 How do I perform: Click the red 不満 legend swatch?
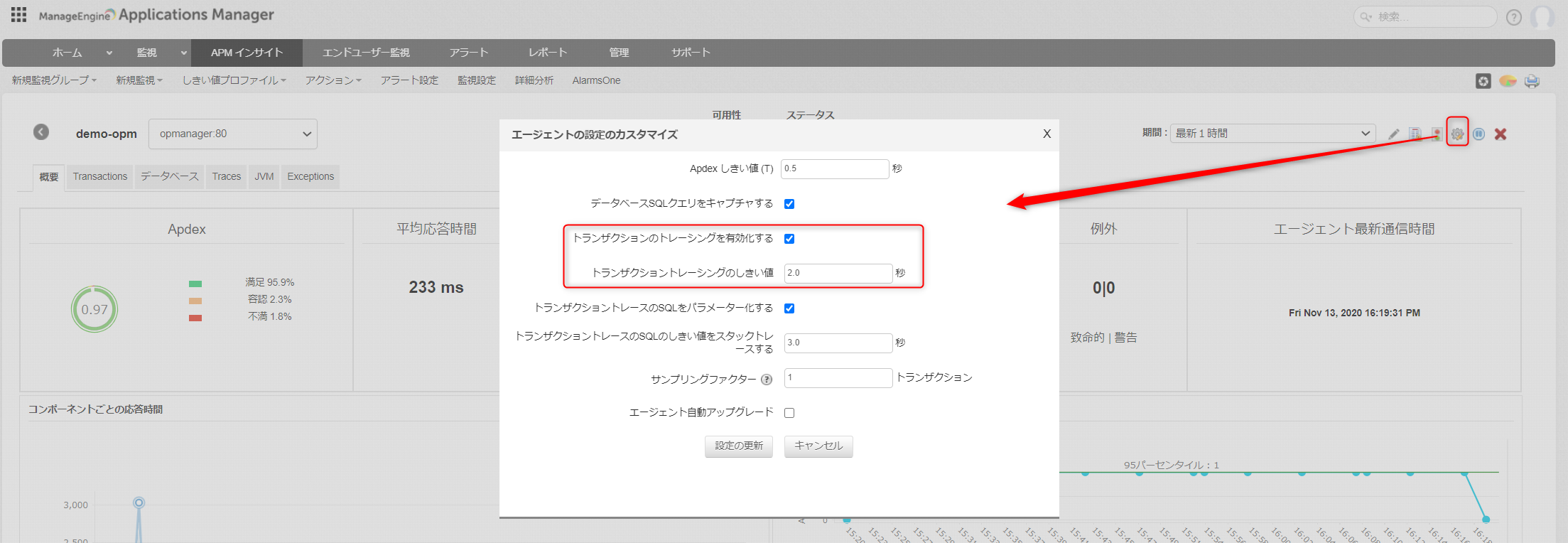coord(195,318)
